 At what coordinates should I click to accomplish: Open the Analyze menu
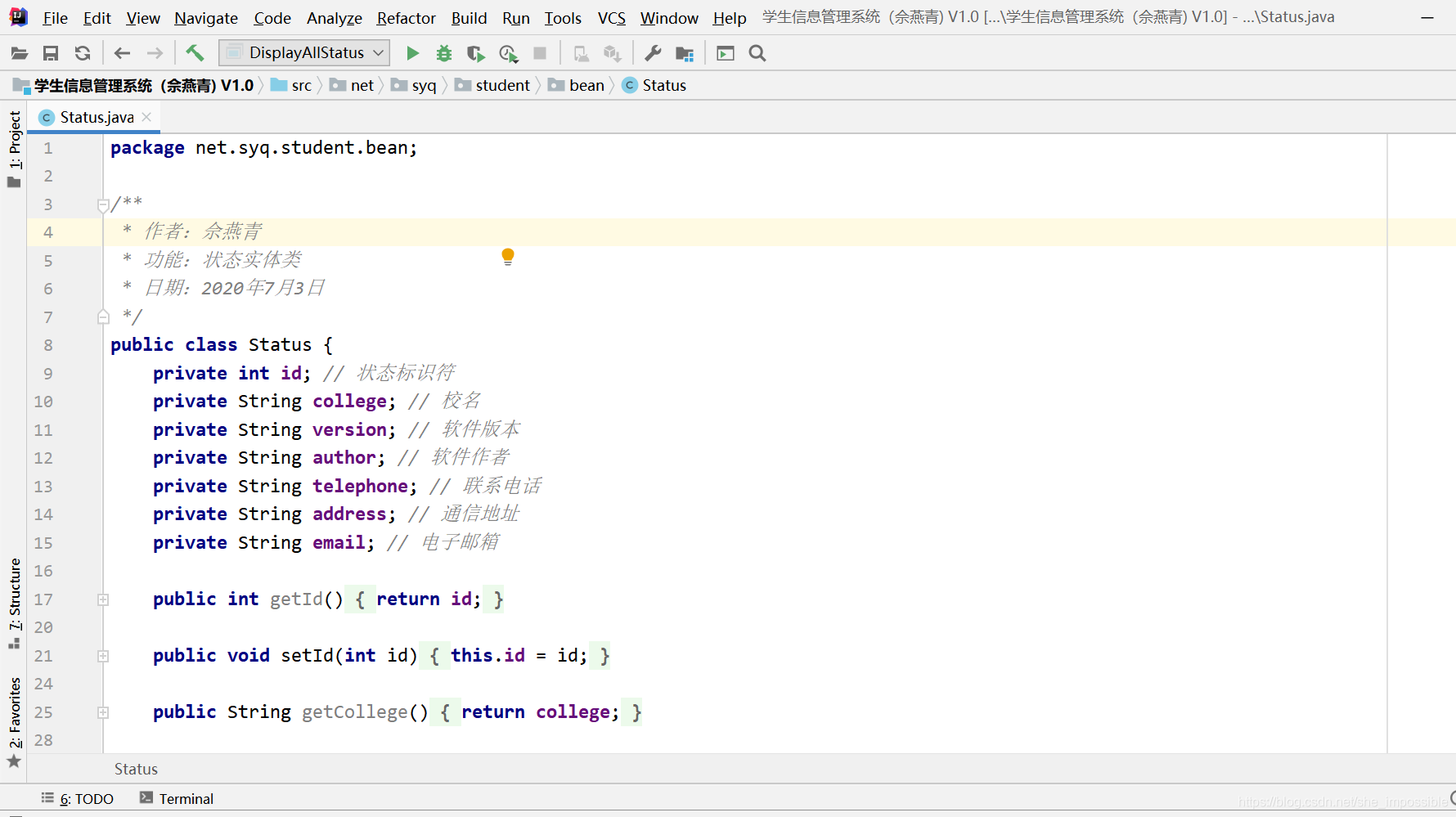[334, 18]
